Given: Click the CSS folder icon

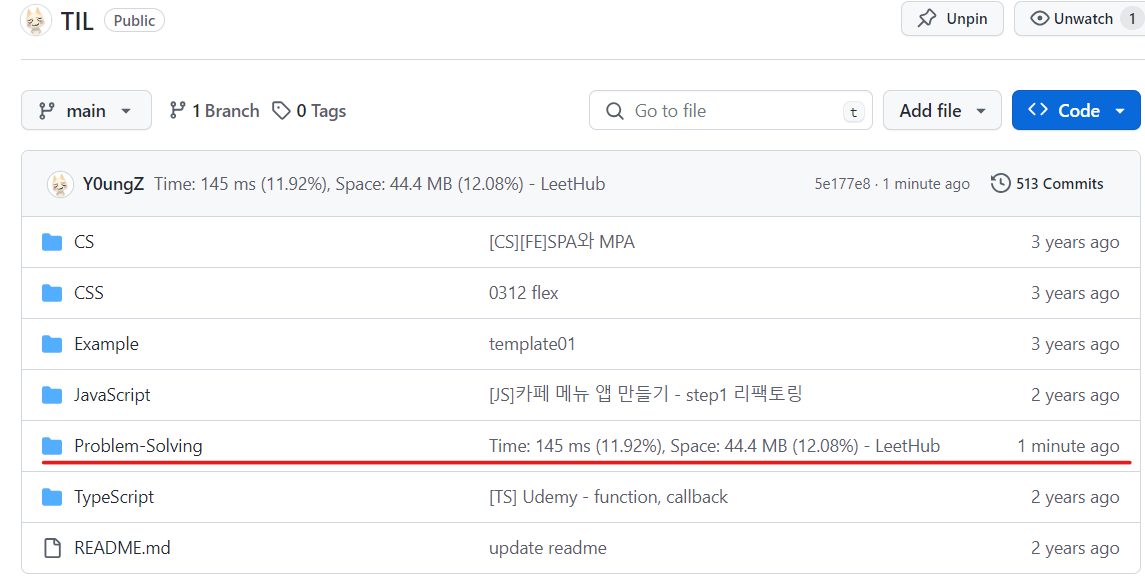Looking at the screenshot, I should pos(52,293).
